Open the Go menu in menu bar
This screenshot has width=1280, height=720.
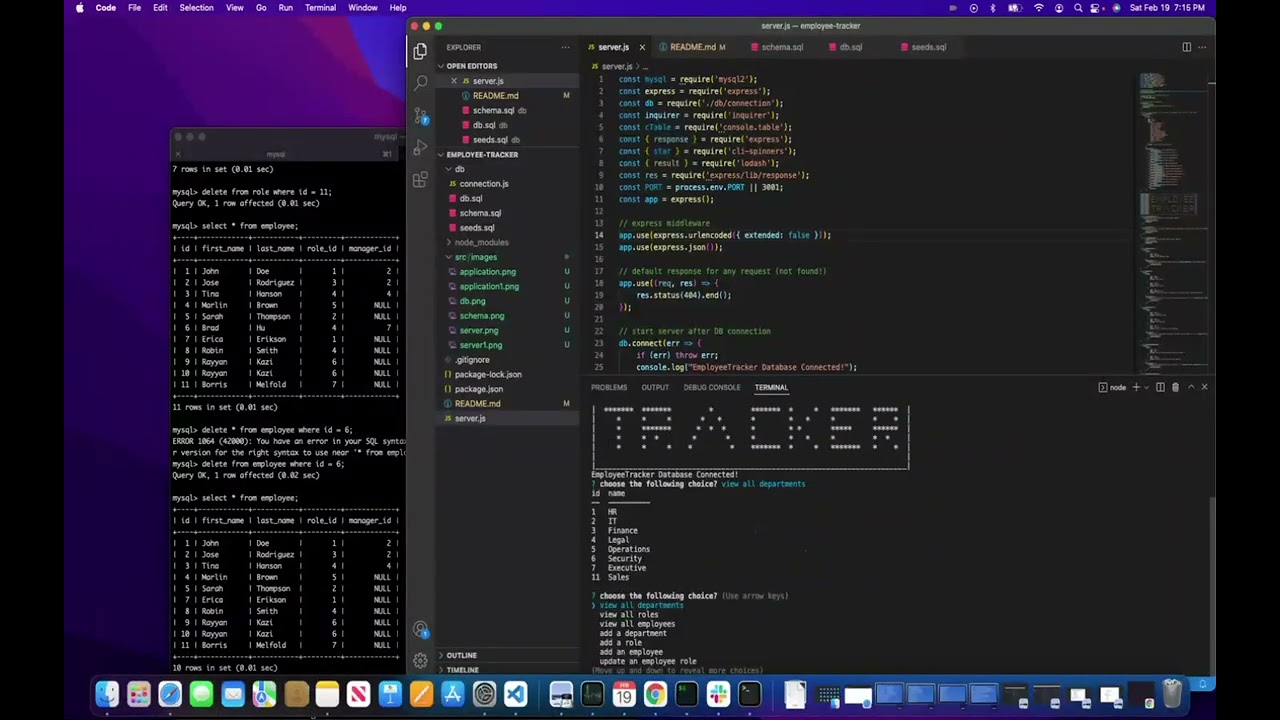(261, 8)
